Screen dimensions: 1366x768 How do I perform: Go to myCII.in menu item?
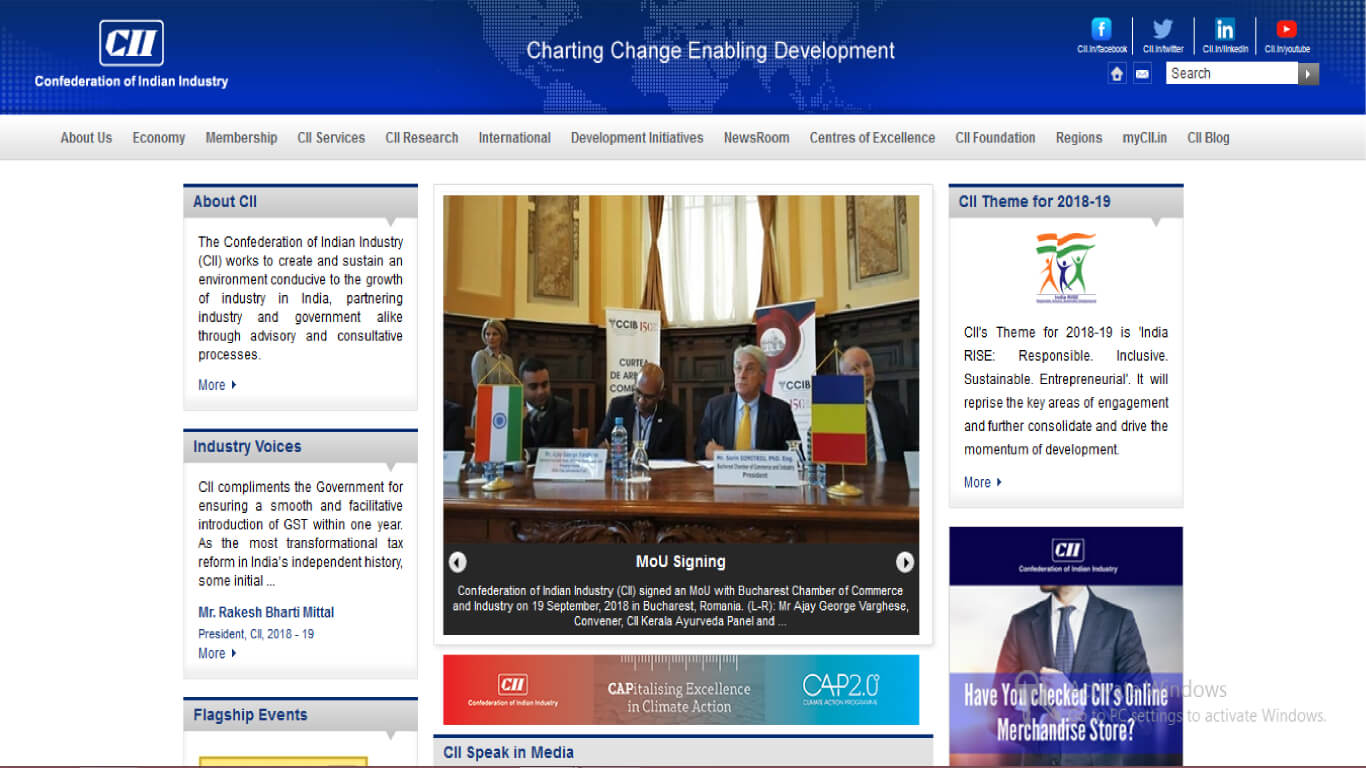coord(1144,138)
